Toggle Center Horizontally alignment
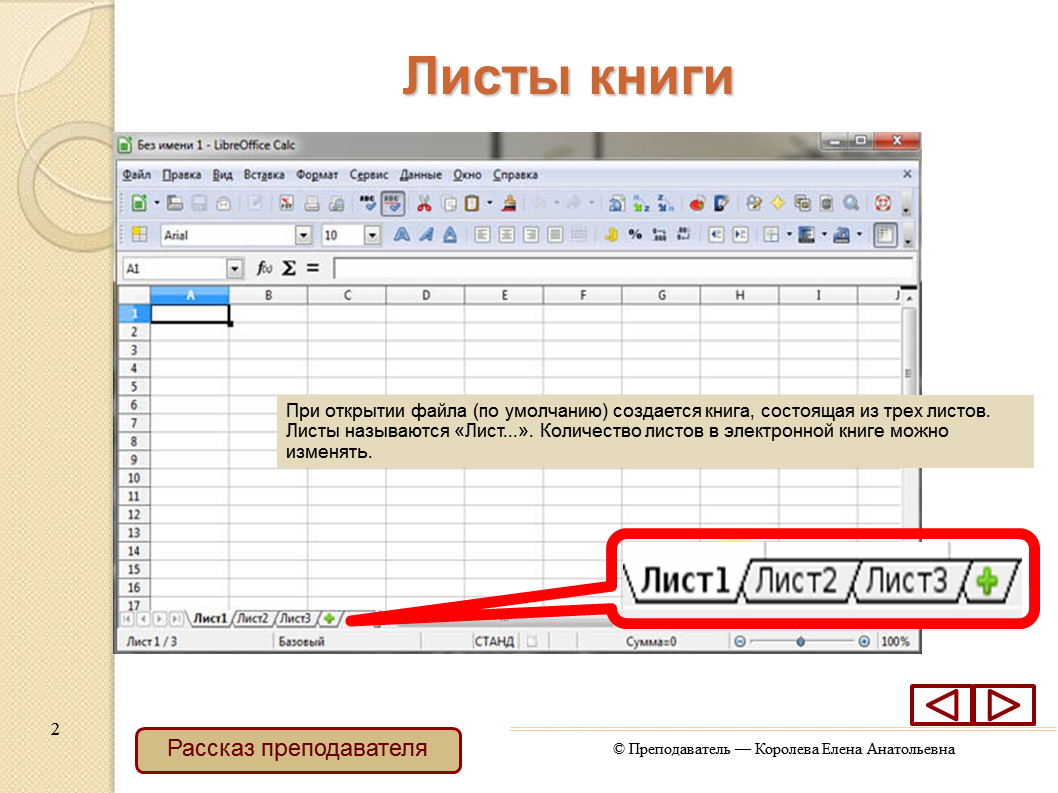1058x793 pixels. 506,235
